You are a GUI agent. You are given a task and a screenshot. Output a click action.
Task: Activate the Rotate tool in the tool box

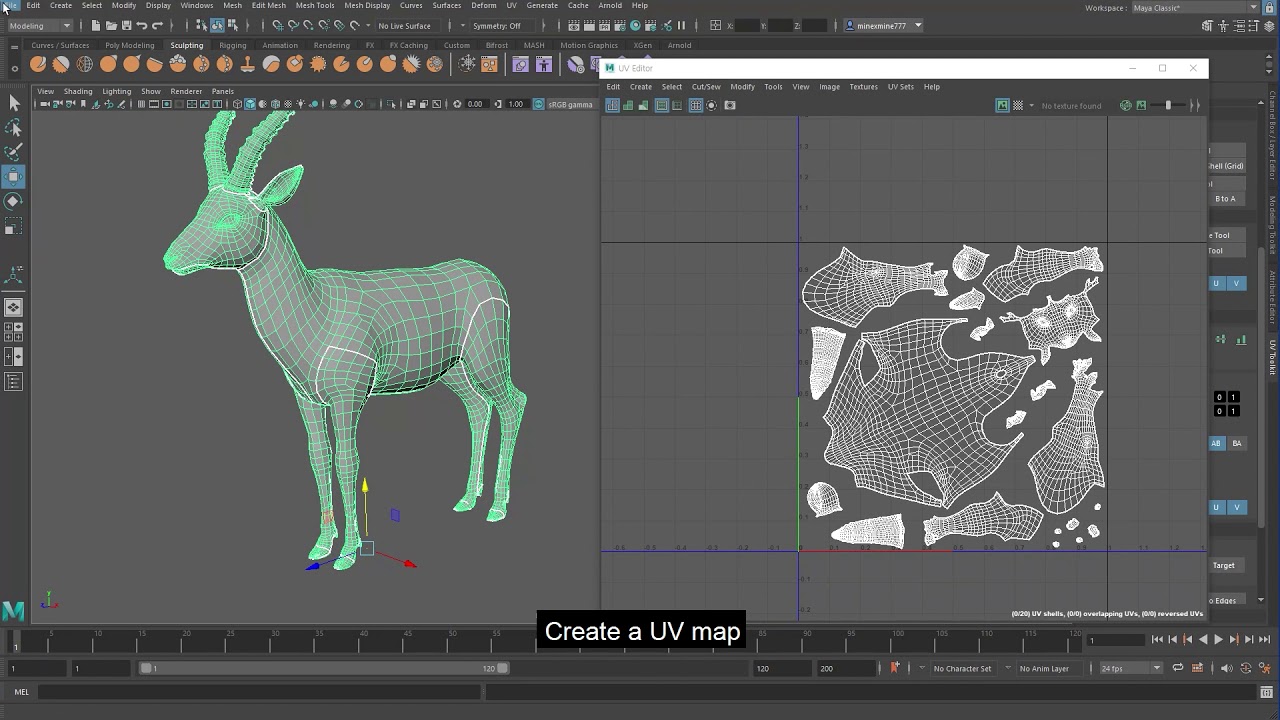click(14, 201)
